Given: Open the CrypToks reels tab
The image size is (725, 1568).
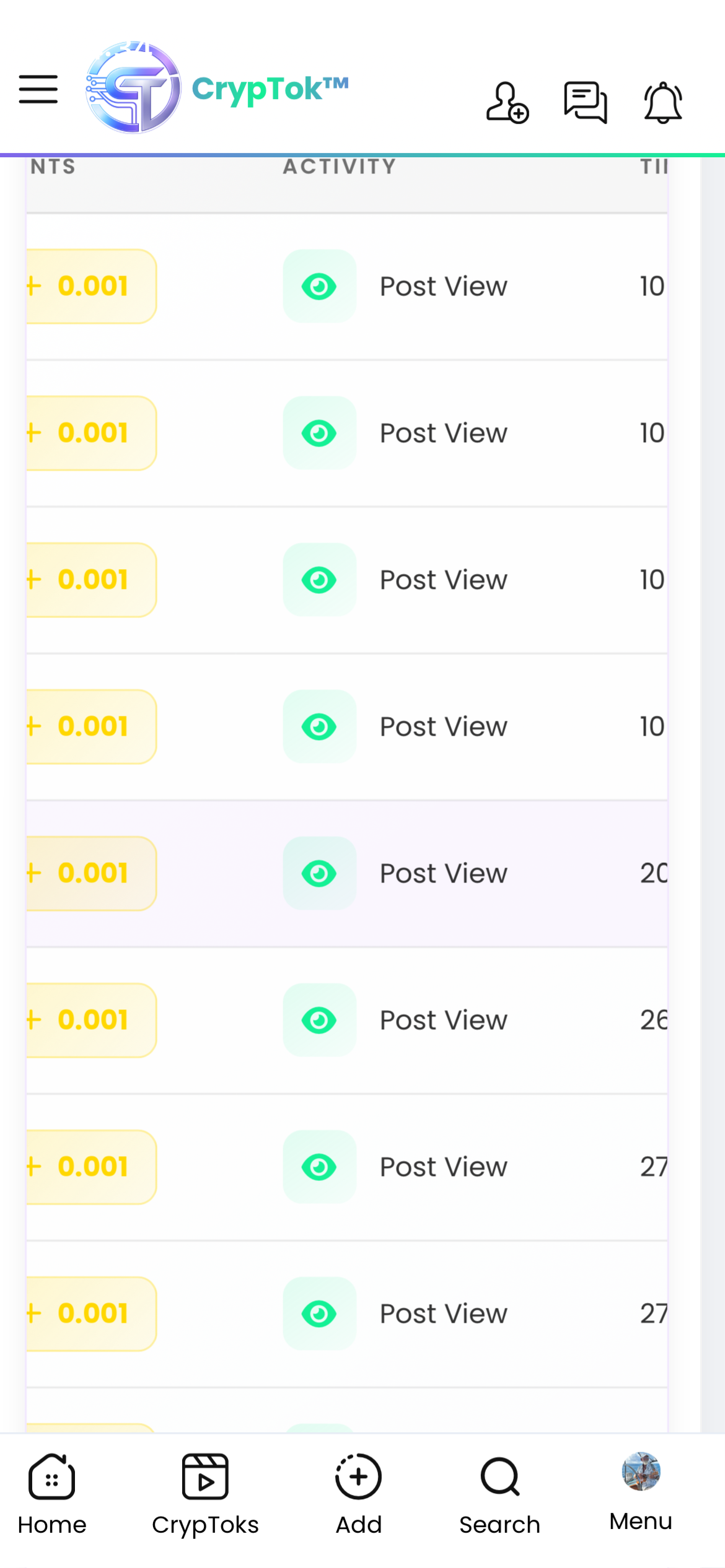Looking at the screenshot, I should click(205, 1494).
